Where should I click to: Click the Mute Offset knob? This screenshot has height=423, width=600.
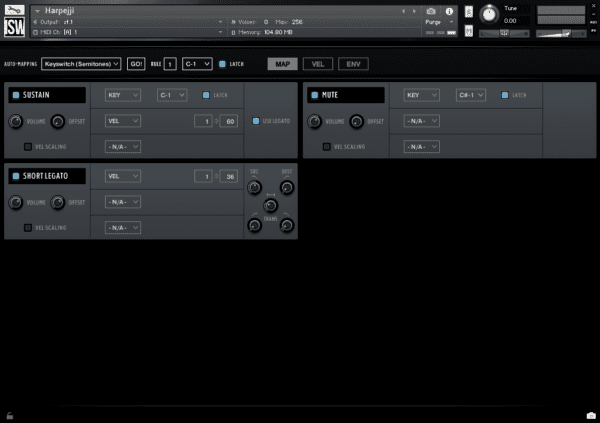tap(357, 121)
